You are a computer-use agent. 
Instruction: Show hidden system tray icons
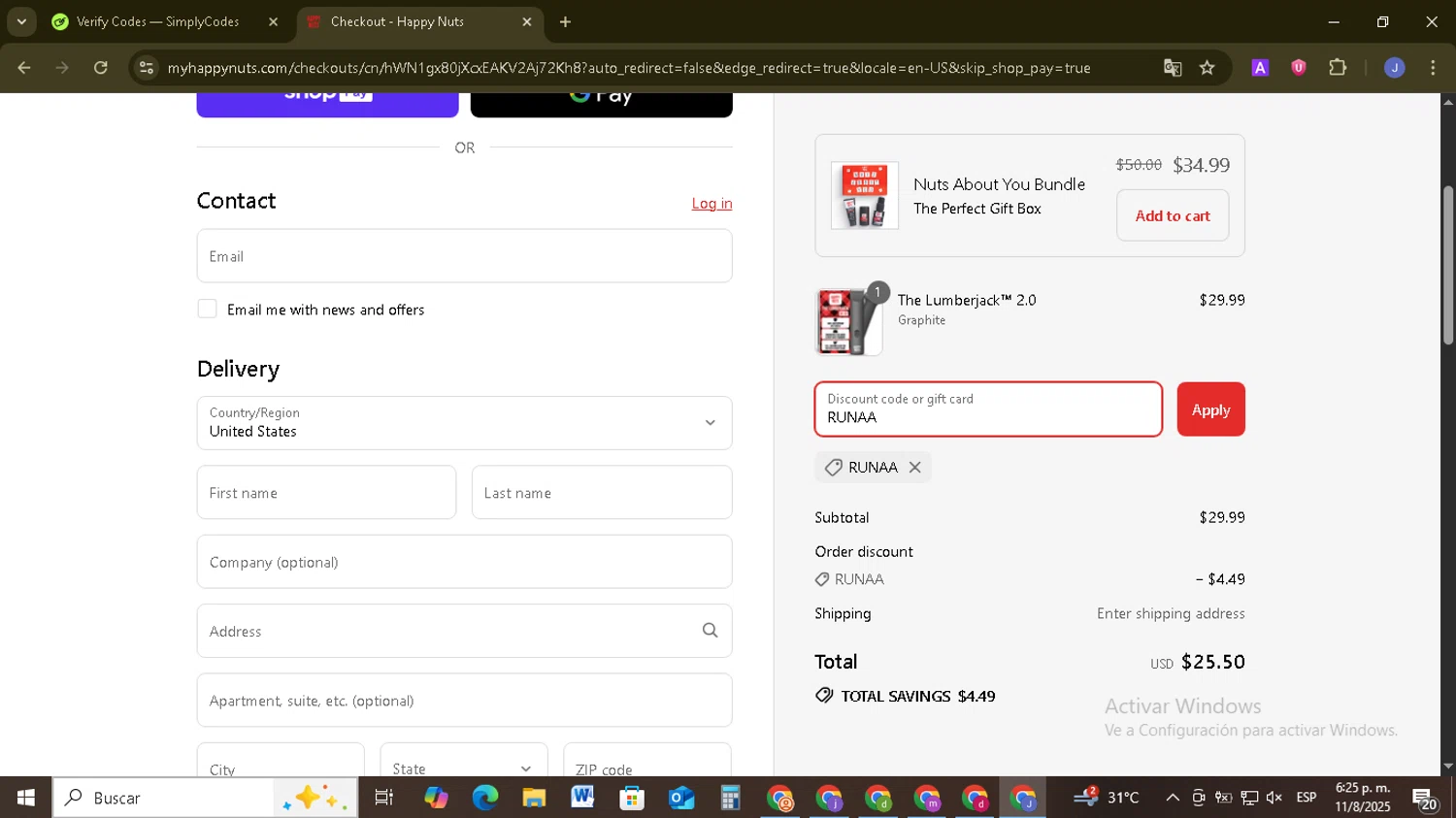[1173, 798]
